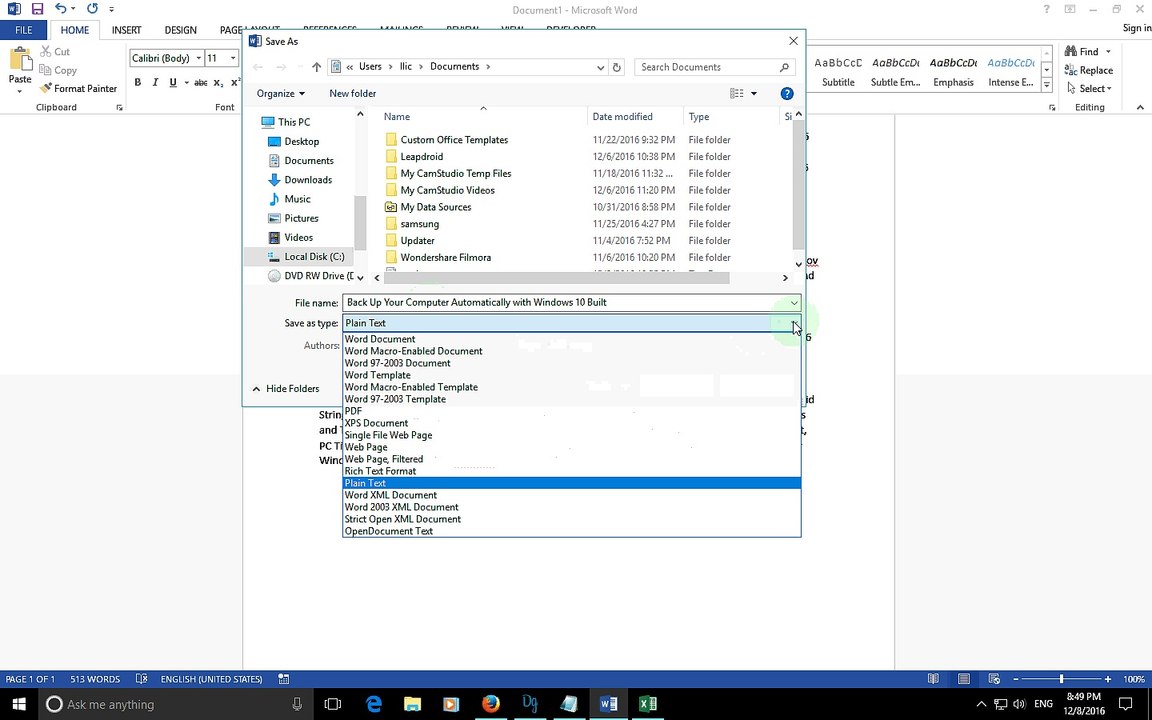Image resolution: width=1152 pixels, height=720 pixels.
Task: Click the up-folder arrow in Save As
Action: point(316,67)
